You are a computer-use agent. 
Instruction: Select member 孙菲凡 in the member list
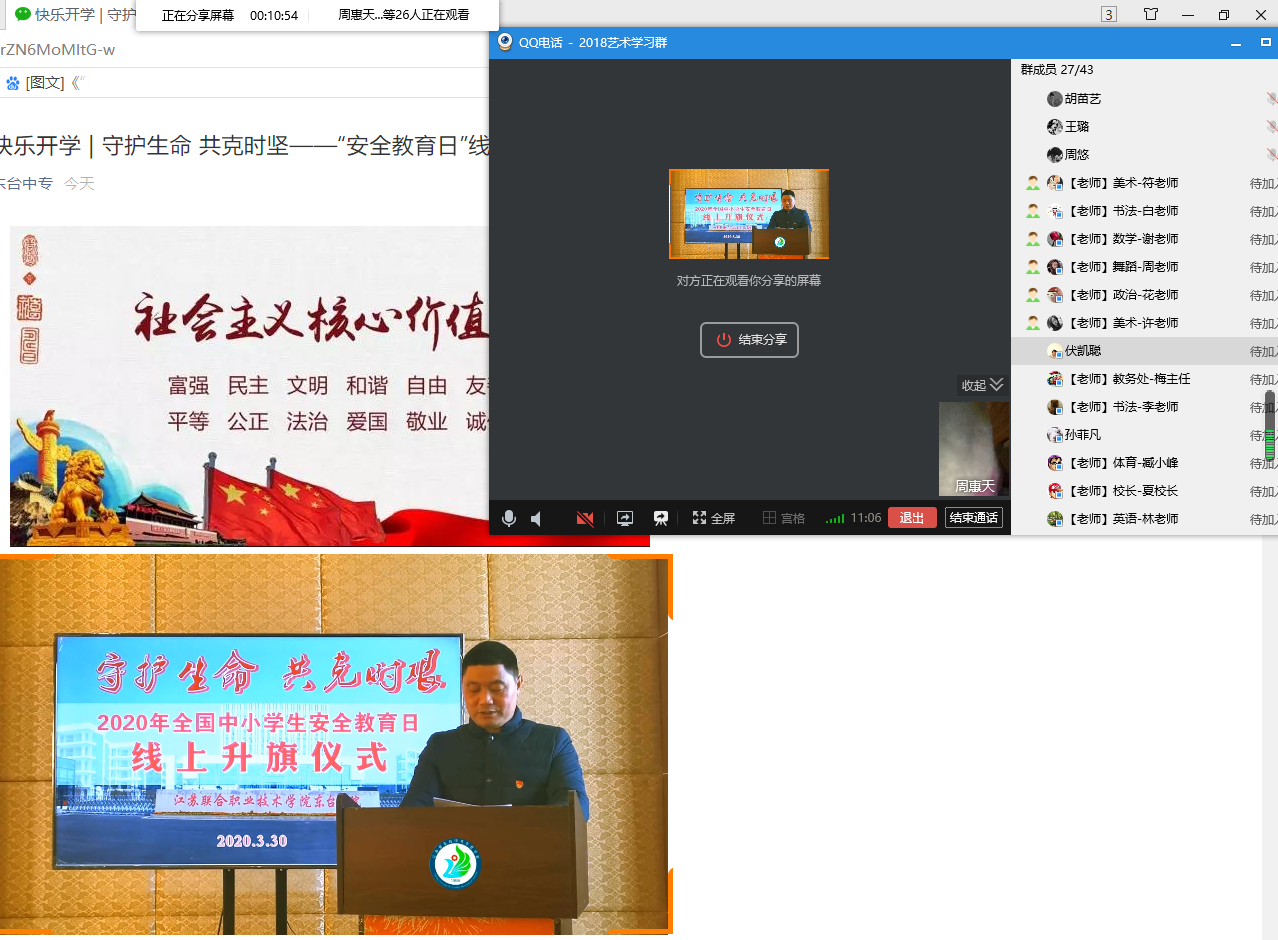[1144, 435]
